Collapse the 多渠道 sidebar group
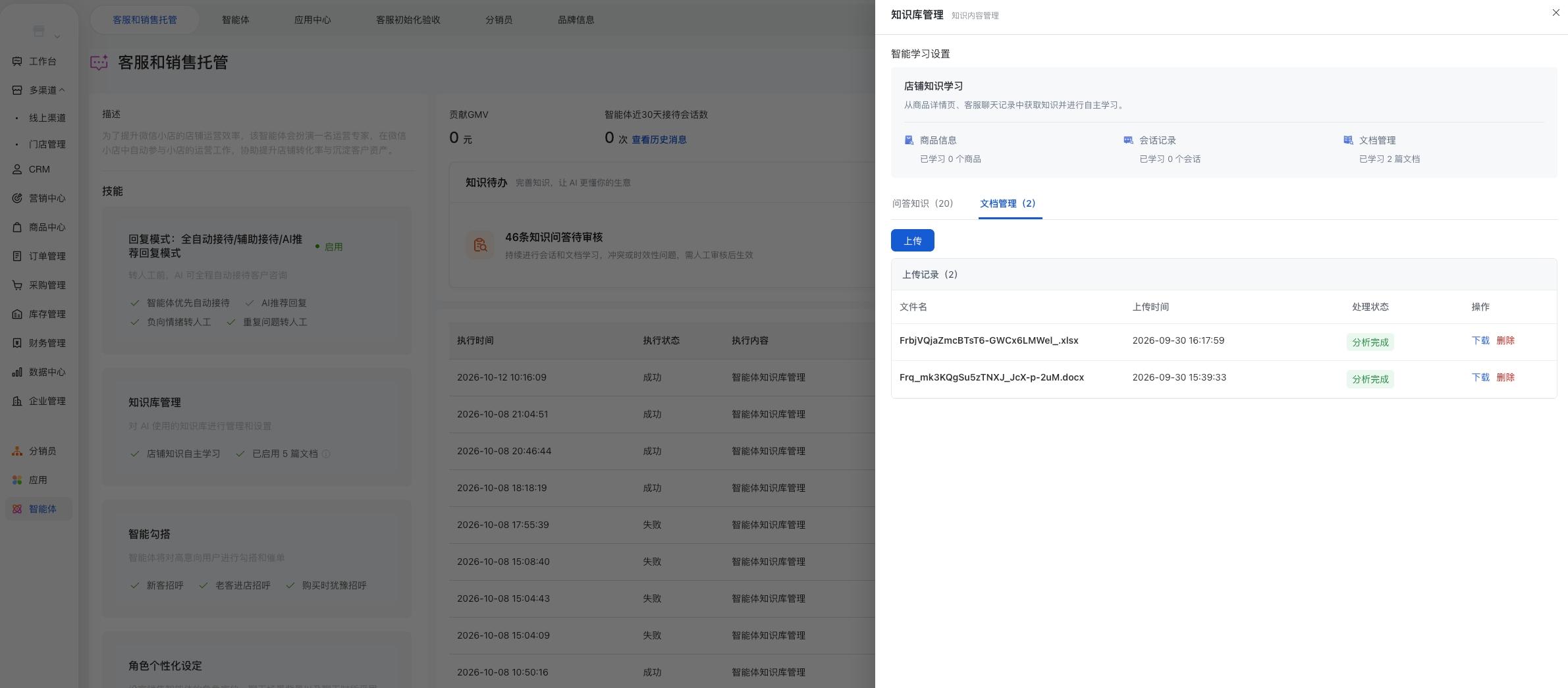 click(x=62, y=90)
